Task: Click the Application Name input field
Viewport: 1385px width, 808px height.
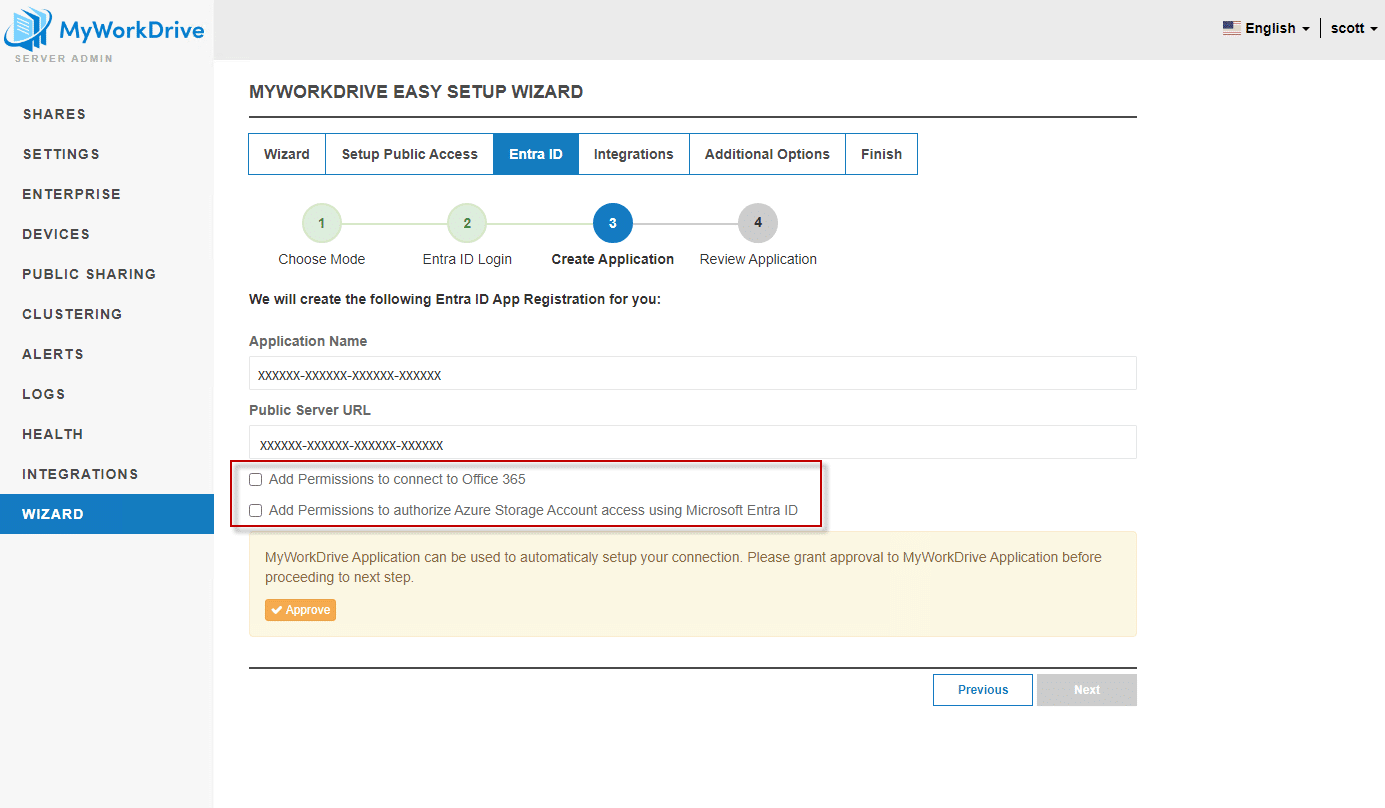Action: [692, 374]
